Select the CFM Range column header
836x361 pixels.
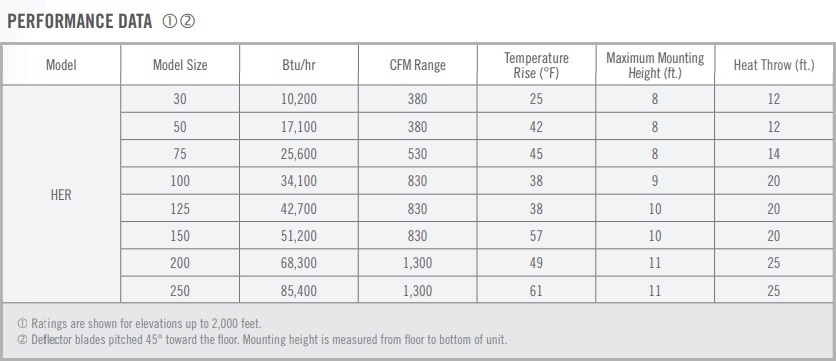pos(417,65)
